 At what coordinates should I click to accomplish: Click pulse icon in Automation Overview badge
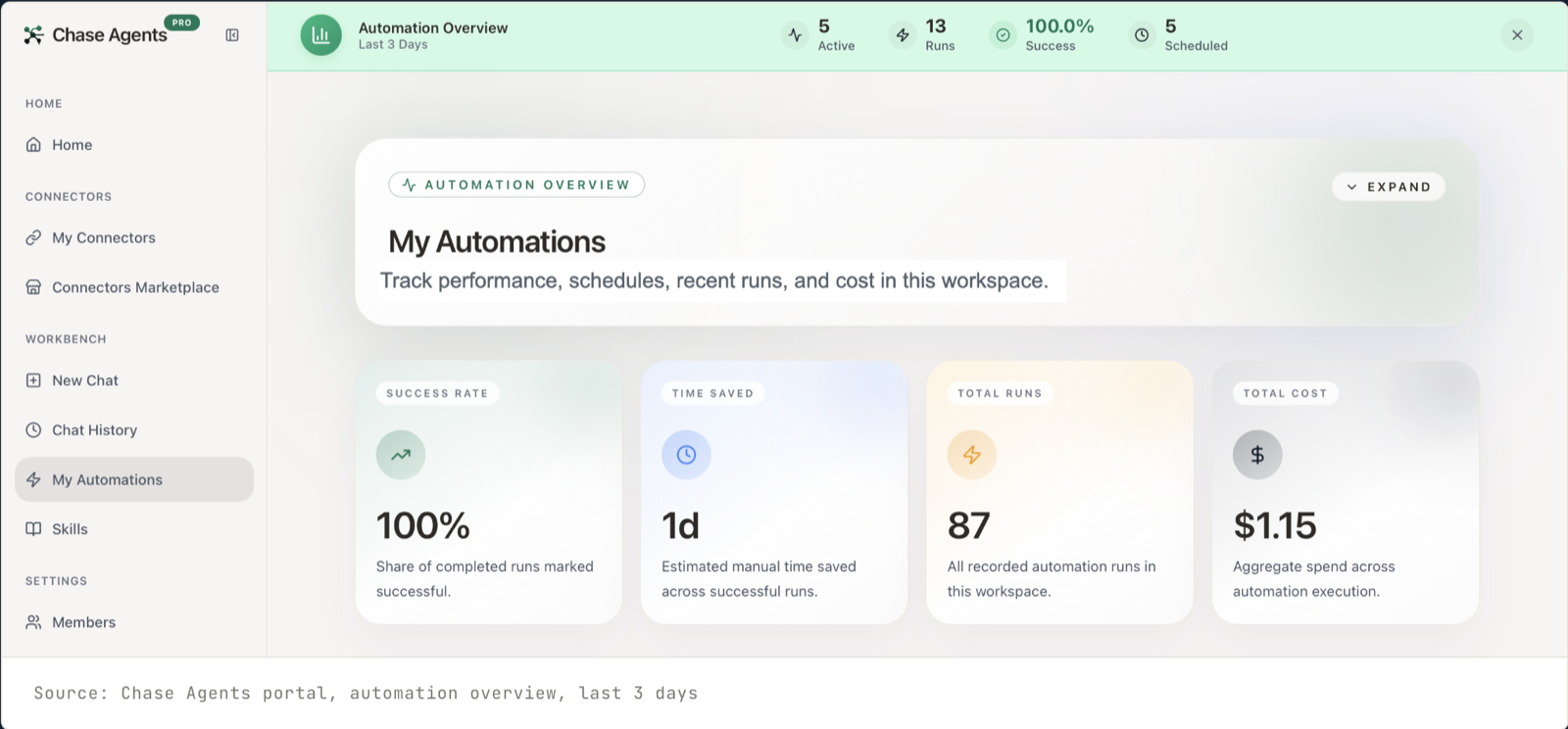(410, 185)
